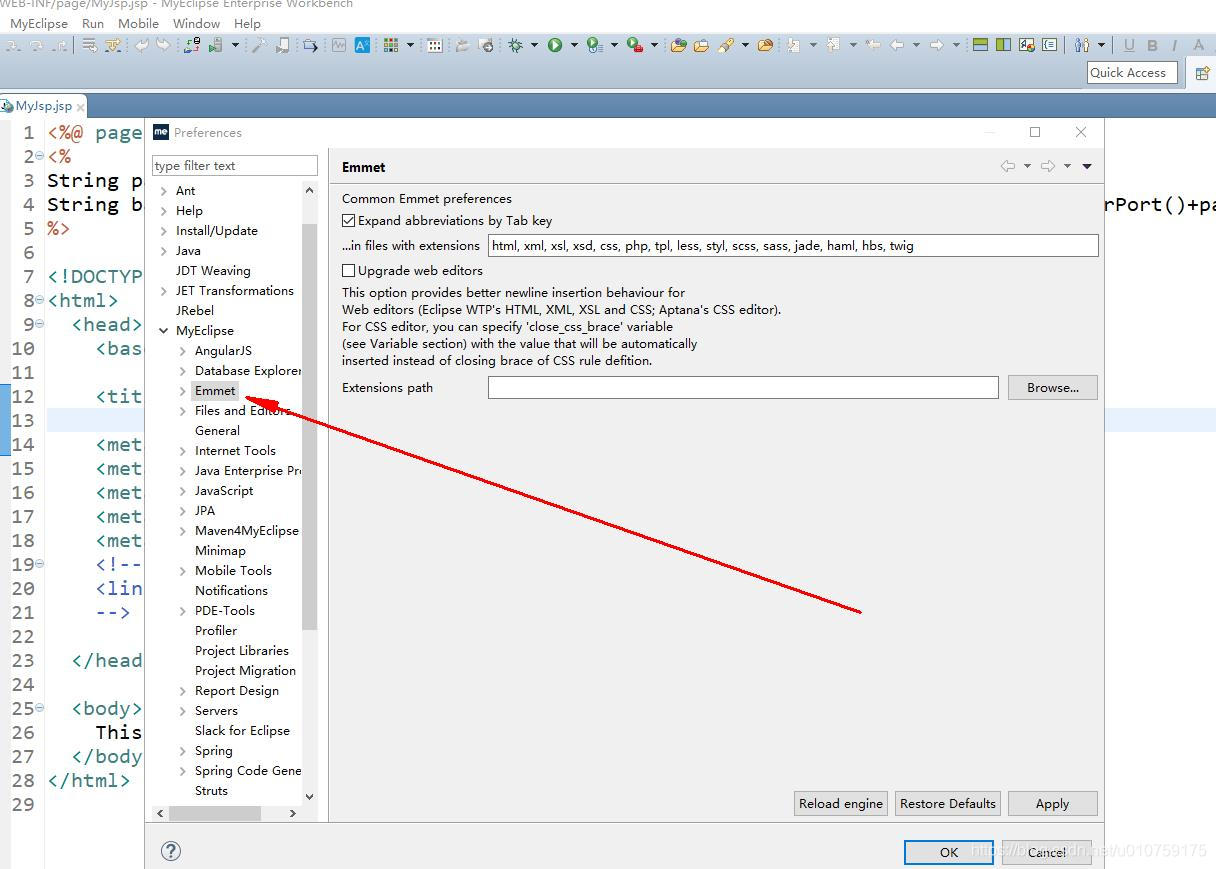Click the colored grid toolbar icon

[x=391, y=45]
